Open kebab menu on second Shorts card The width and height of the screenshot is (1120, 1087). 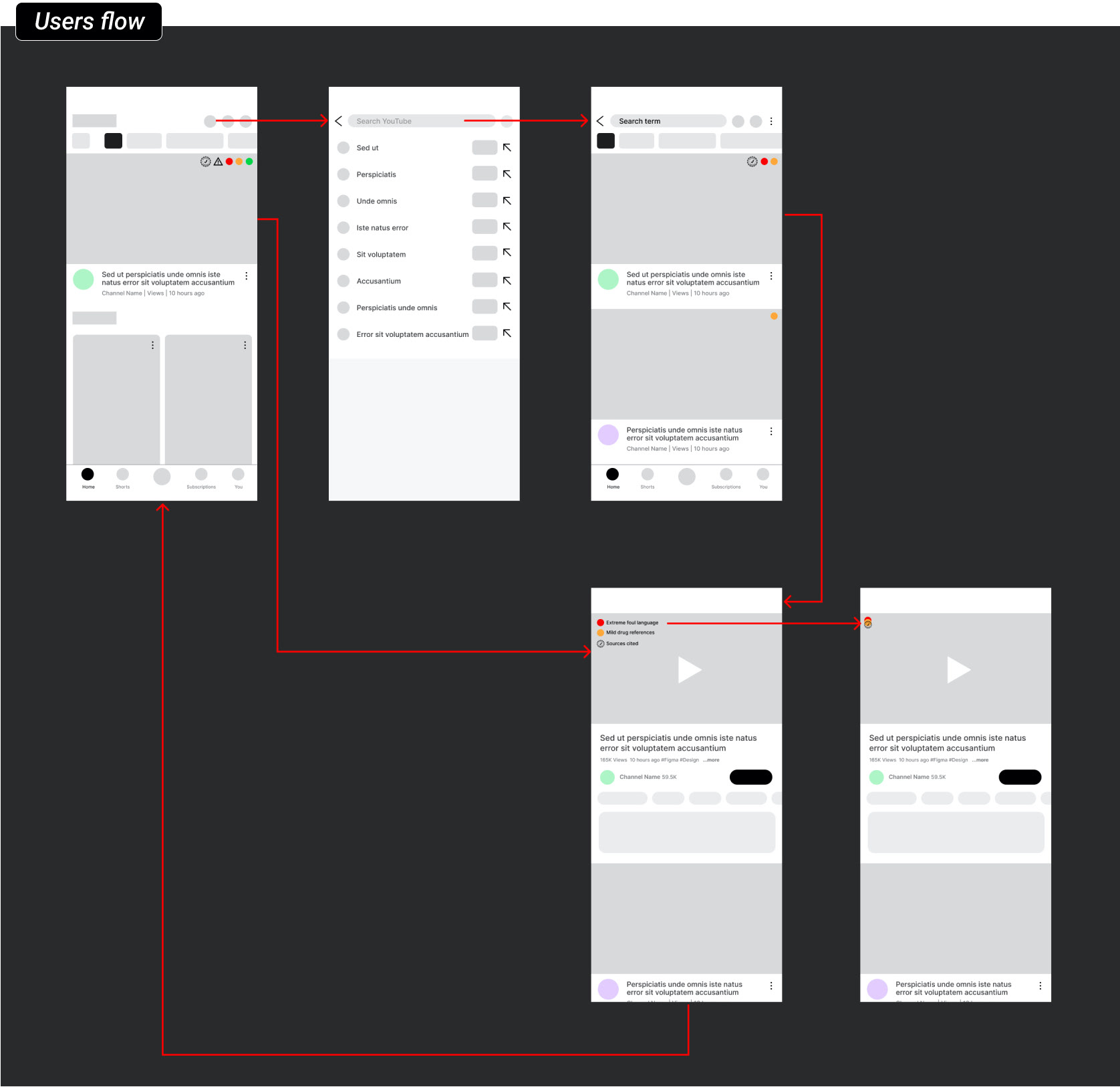point(245,345)
